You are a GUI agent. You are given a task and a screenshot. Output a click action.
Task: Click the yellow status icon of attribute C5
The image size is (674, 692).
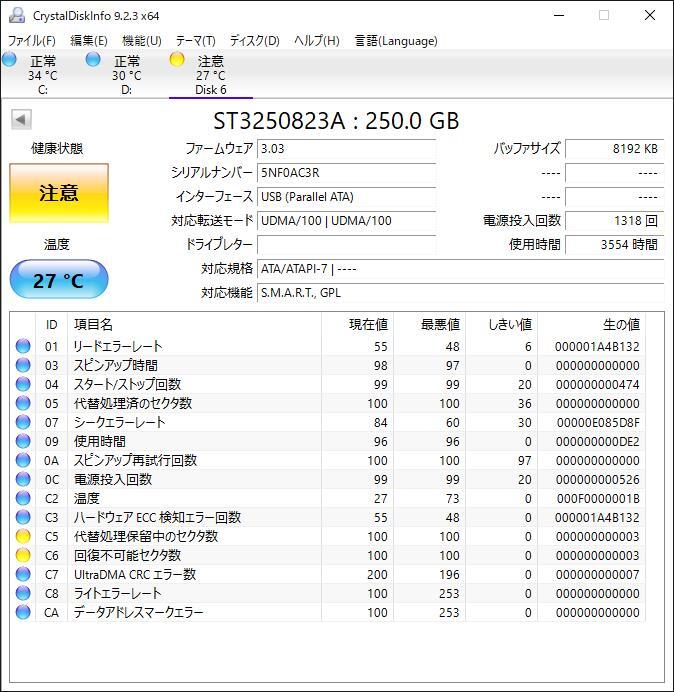click(x=23, y=536)
